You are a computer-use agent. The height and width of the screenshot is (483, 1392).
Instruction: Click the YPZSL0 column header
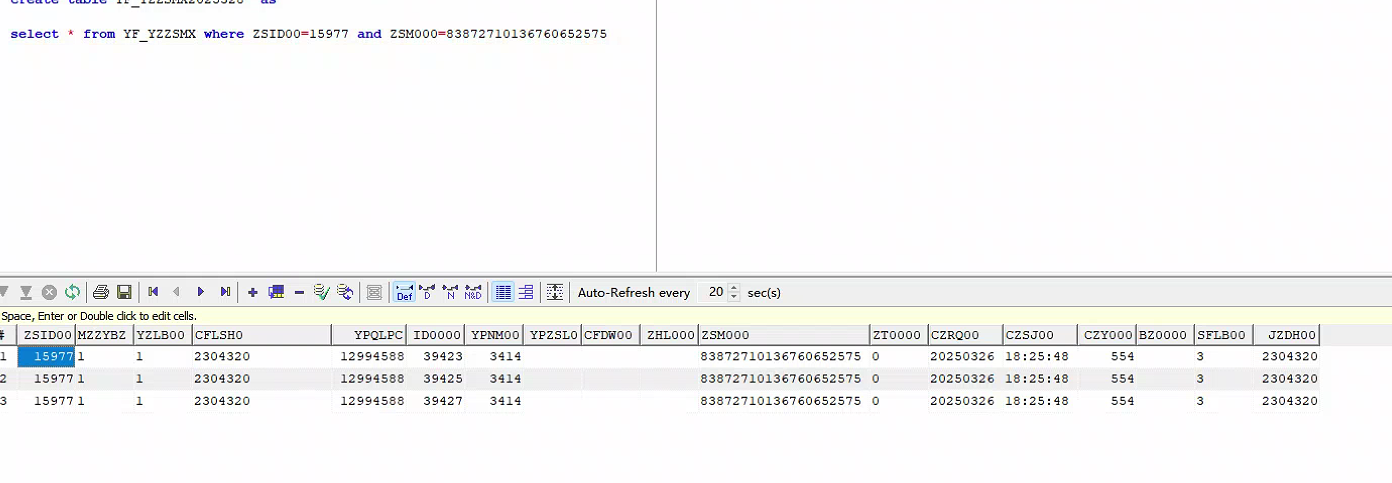[553, 335]
